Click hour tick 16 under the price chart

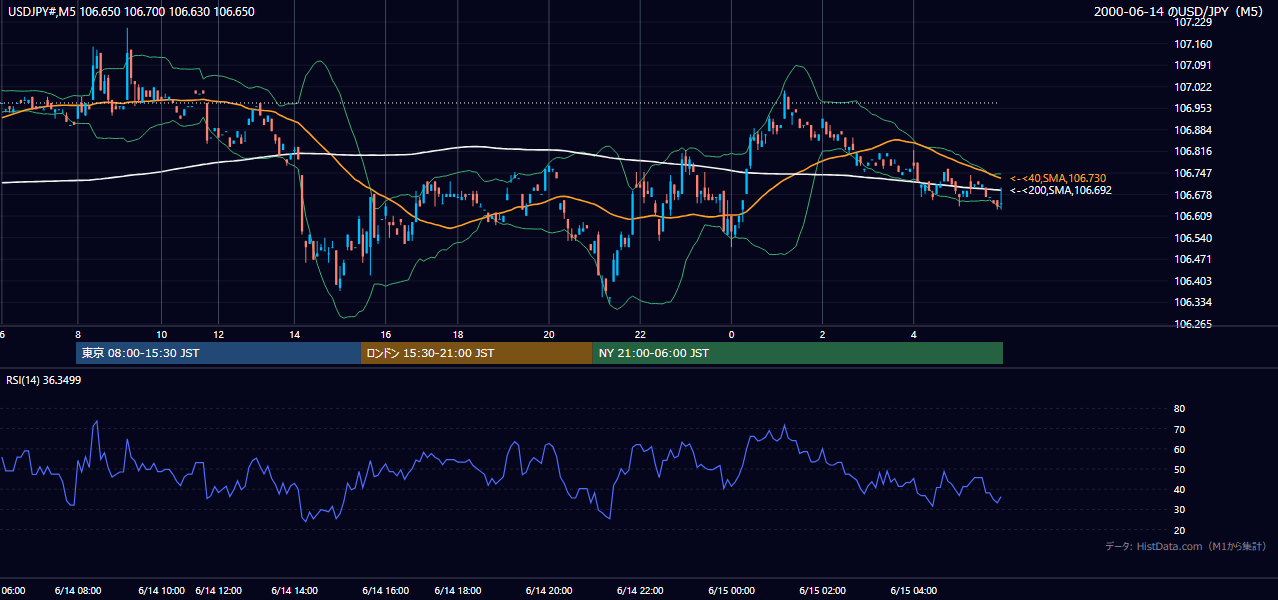tap(386, 334)
